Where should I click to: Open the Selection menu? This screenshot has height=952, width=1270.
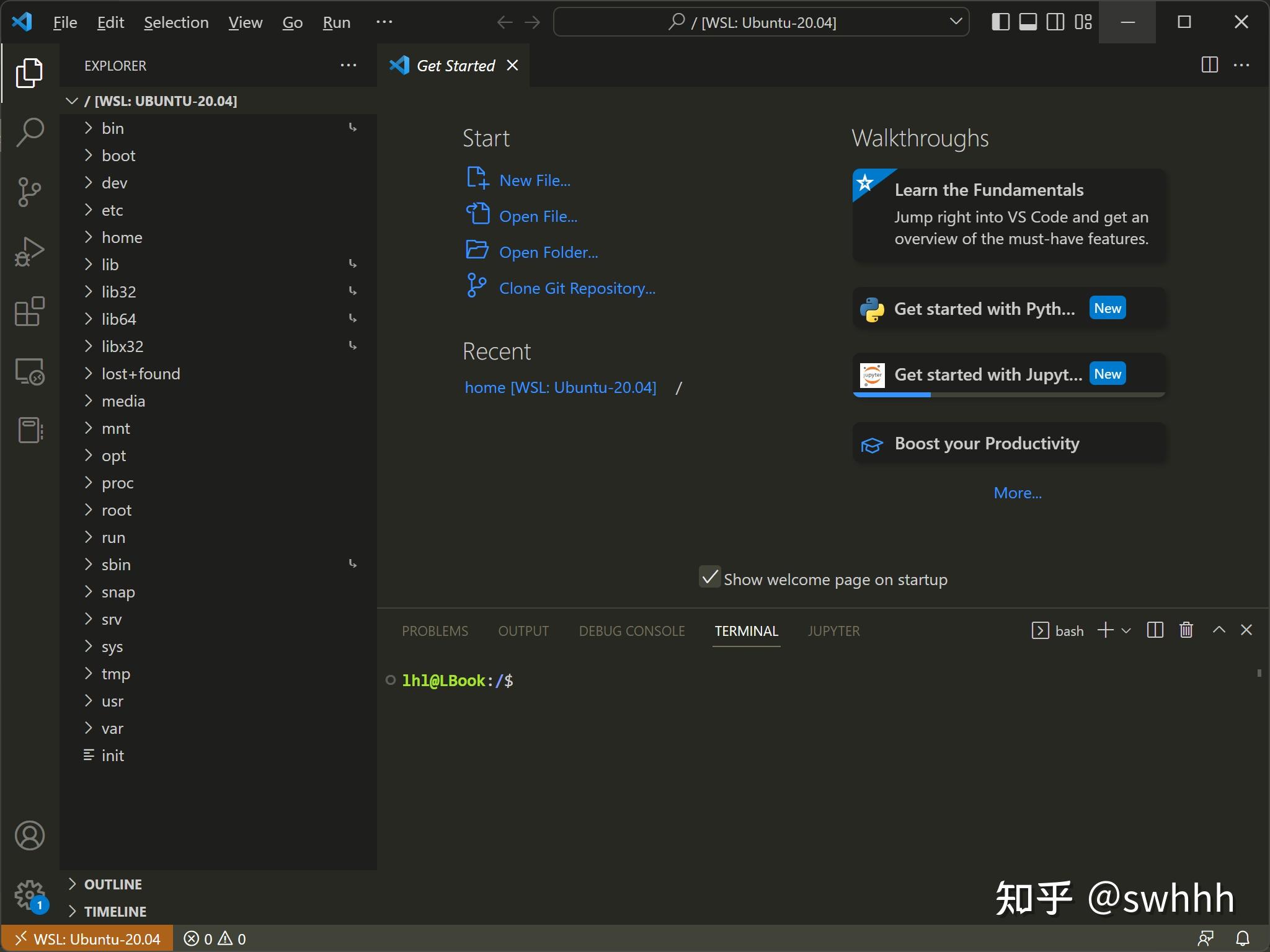(x=176, y=22)
